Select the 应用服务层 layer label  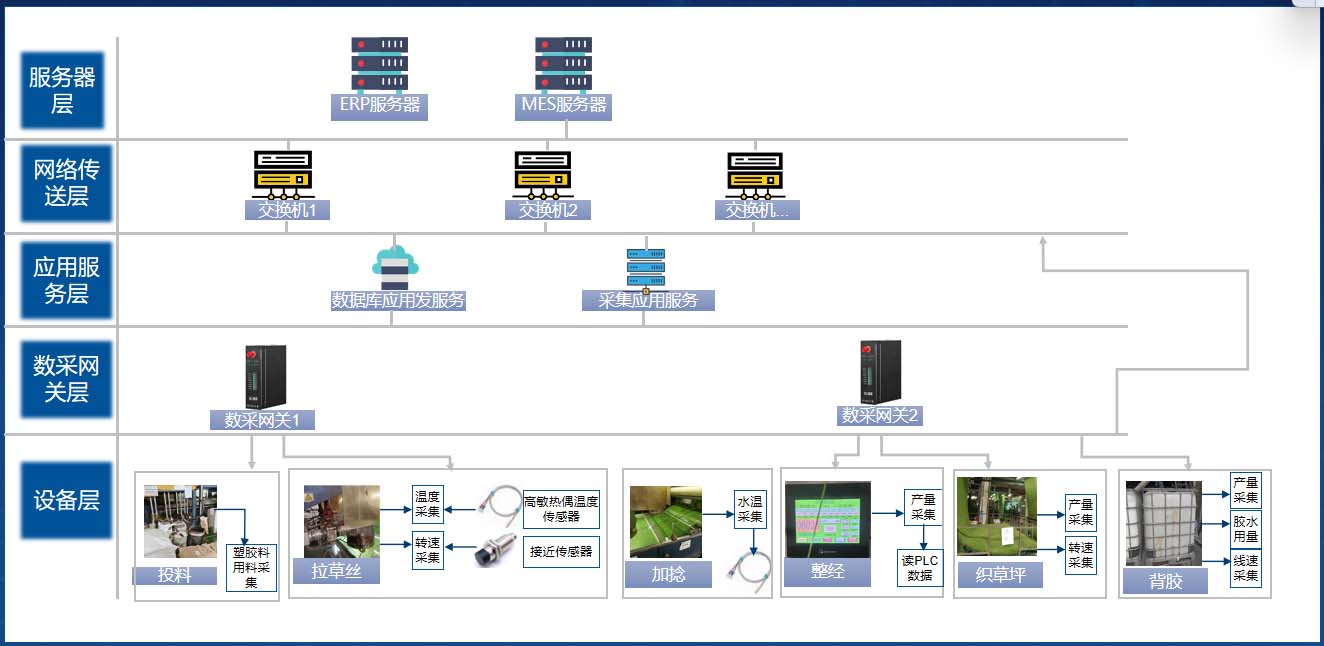(x=62, y=280)
